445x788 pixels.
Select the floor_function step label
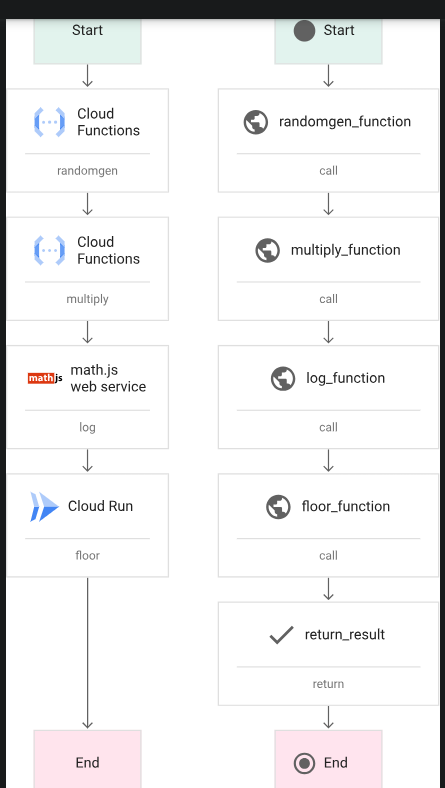(345, 506)
